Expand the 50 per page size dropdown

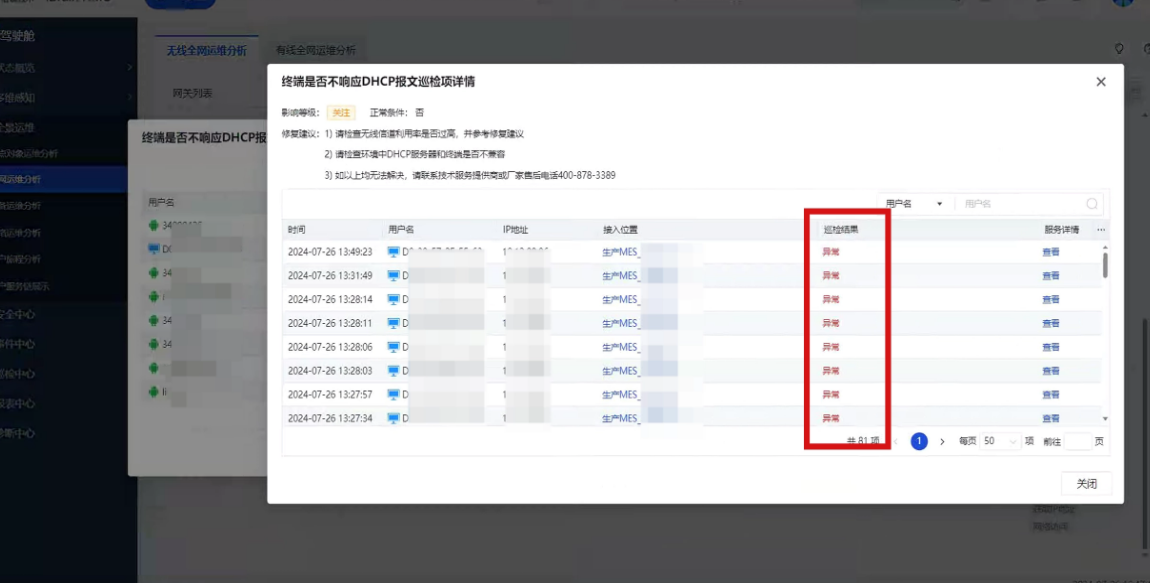[x=999, y=442]
